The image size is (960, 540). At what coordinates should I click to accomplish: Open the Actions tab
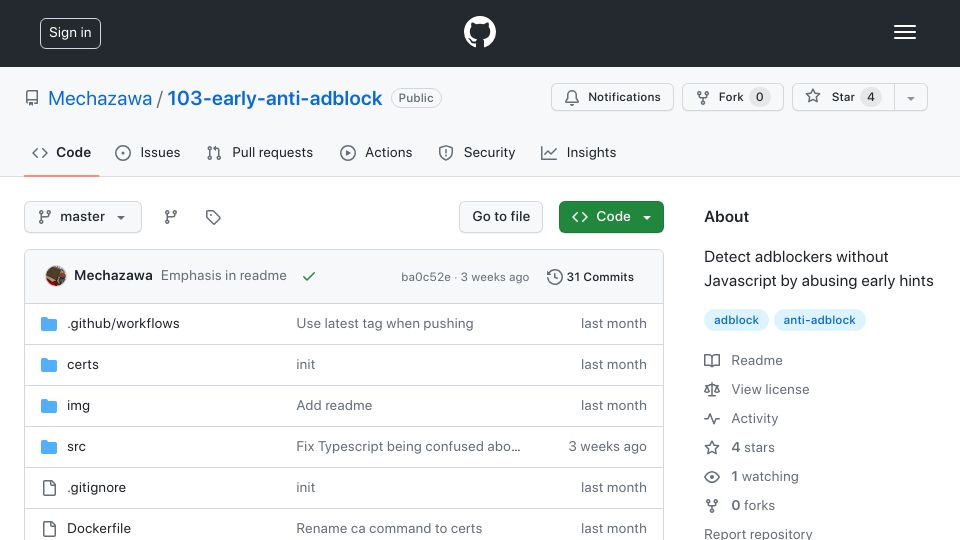pyautogui.click(x=376, y=152)
